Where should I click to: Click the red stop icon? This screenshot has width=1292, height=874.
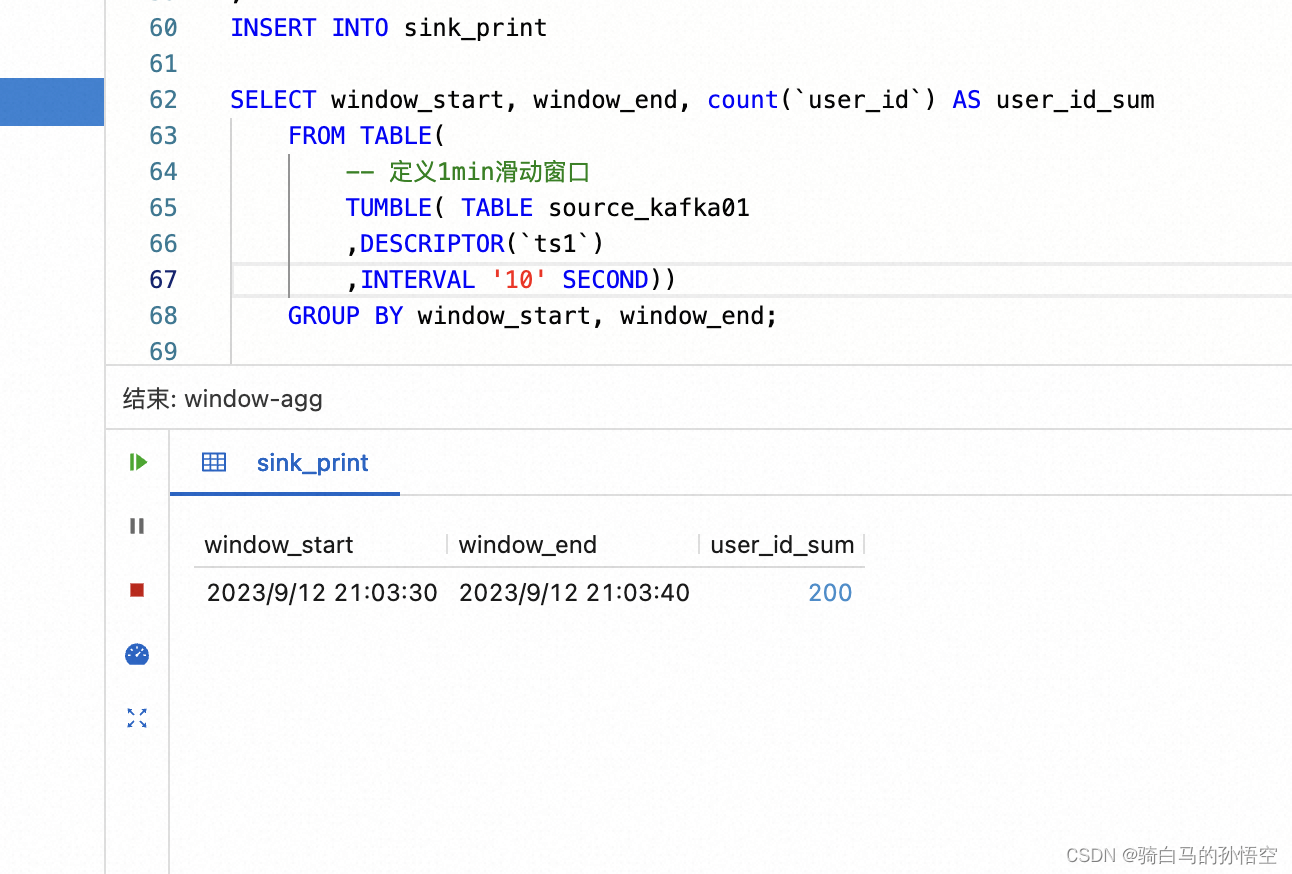[137, 590]
